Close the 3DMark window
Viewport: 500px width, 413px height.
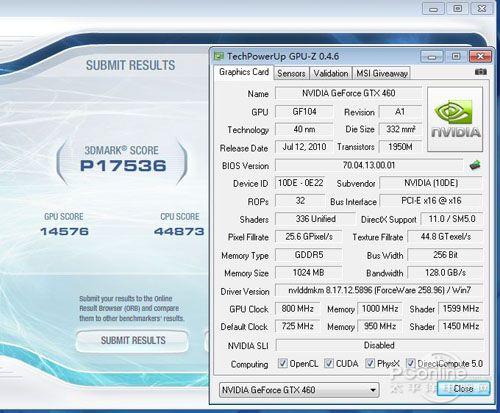click(x=482, y=8)
